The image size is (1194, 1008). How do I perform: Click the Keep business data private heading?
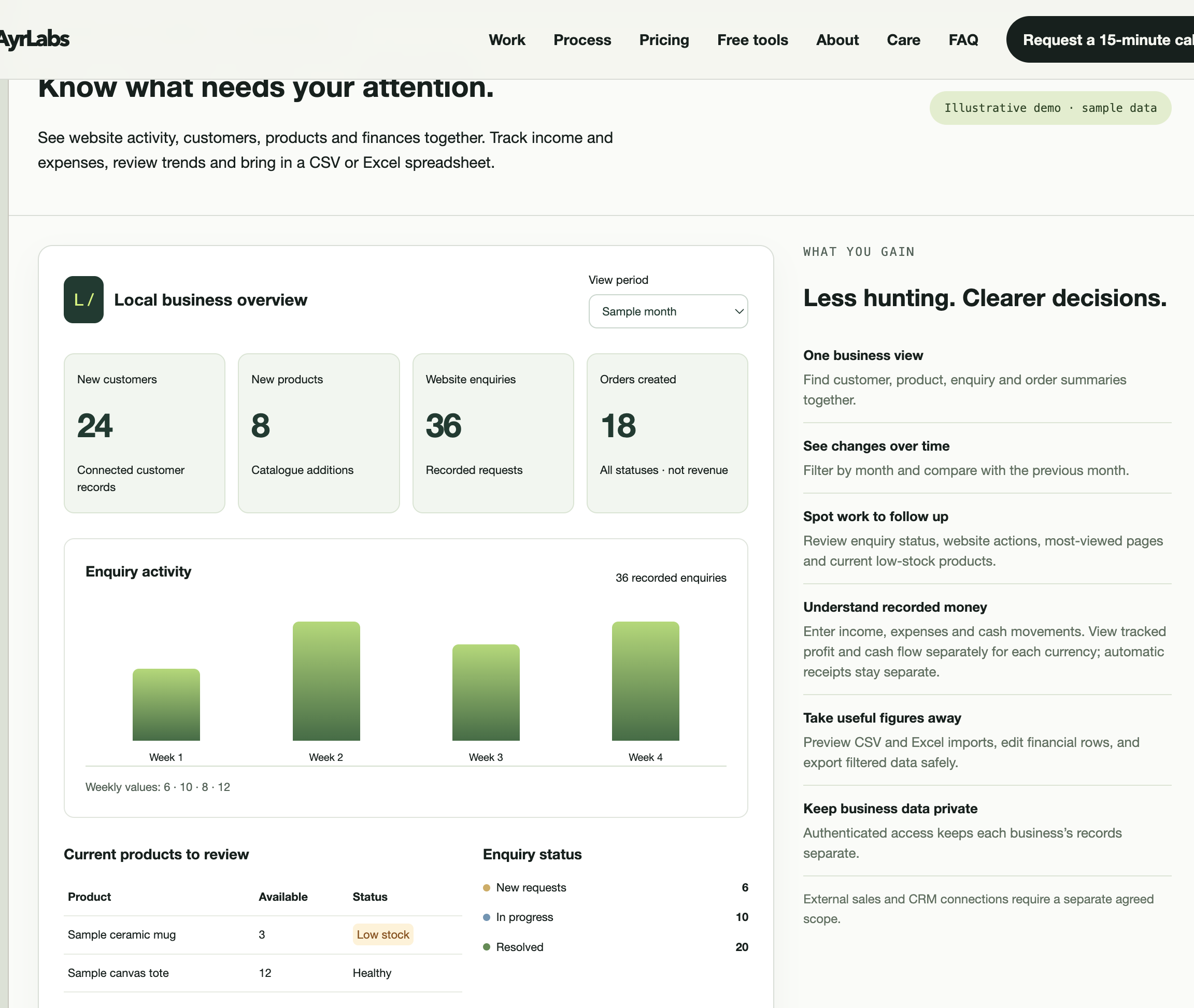[x=890, y=809]
